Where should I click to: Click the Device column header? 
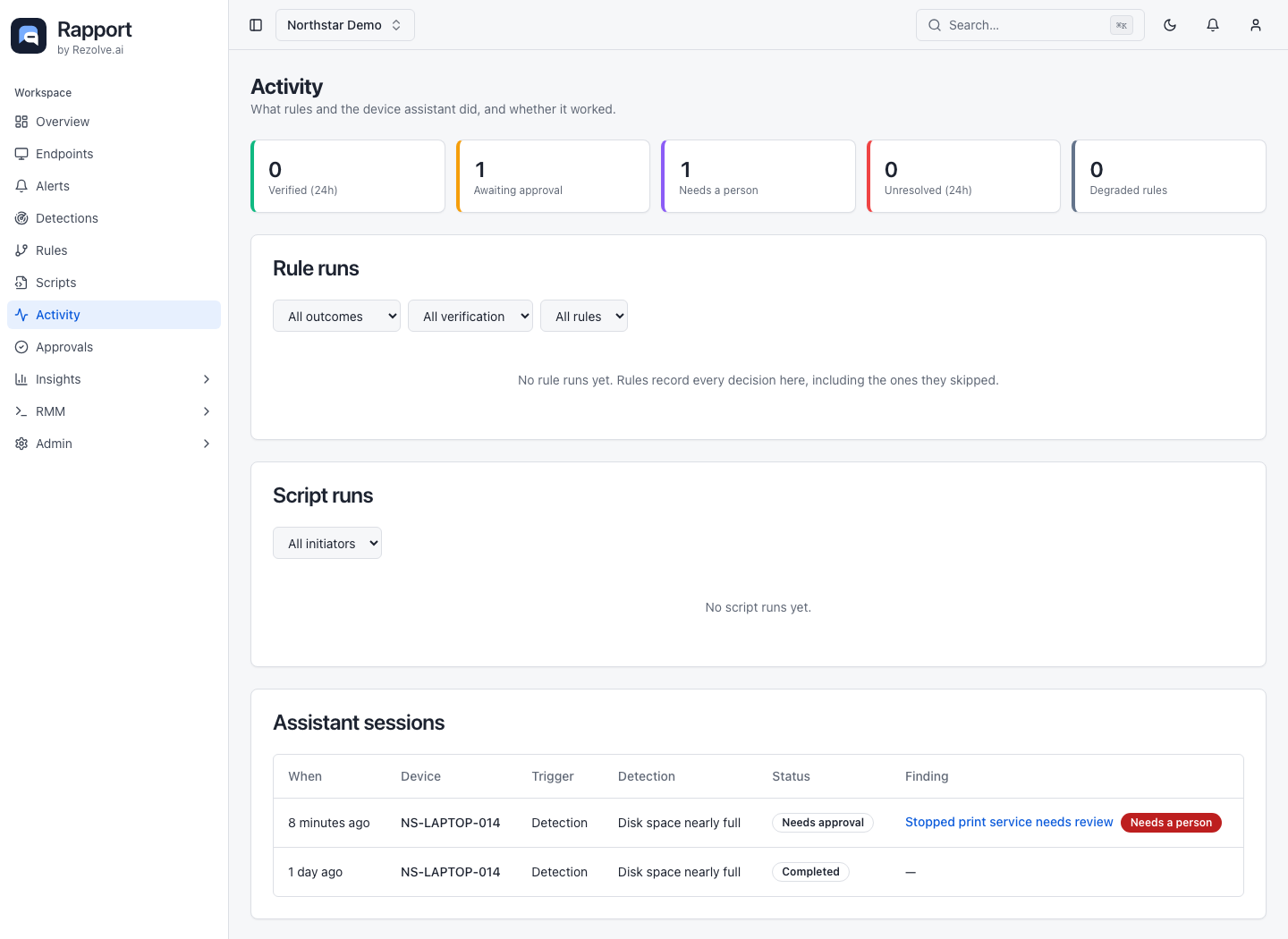[420, 776]
